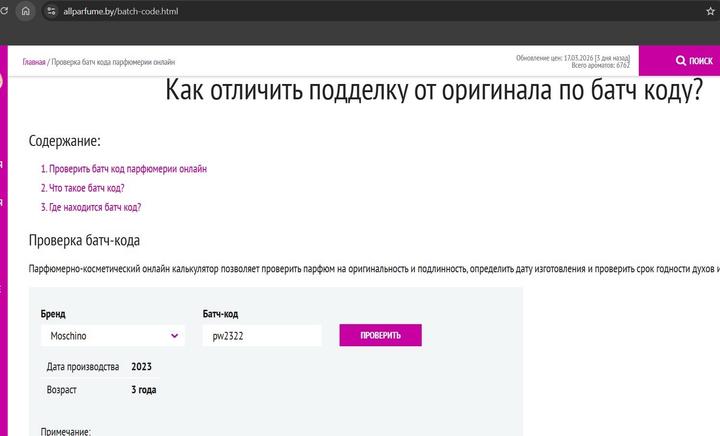Image resolution: width=720 pixels, height=436 pixels.
Task: Click the Дата производства value 2023
Action: (x=141, y=367)
